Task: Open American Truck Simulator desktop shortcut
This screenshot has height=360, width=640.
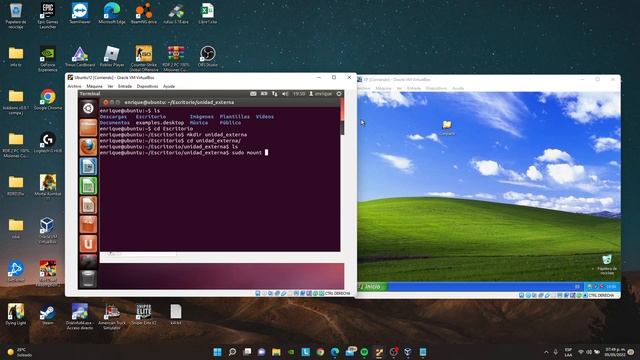Action: (x=111, y=317)
